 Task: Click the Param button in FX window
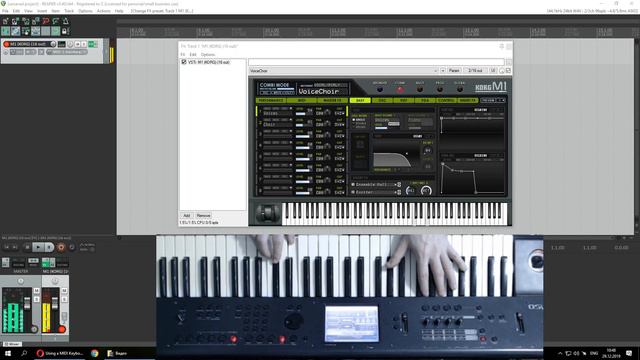454,71
